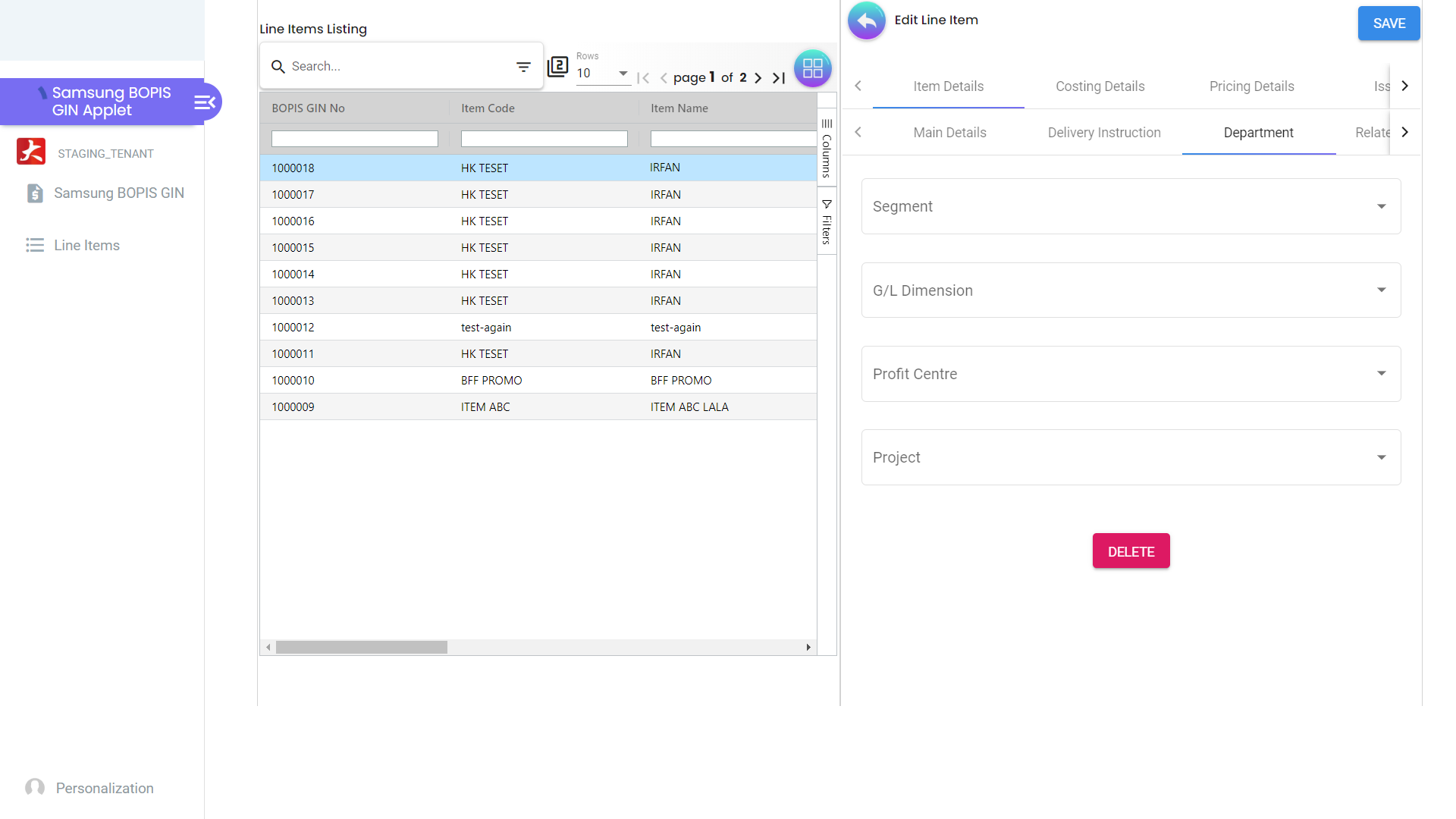
Task: Jump to the last page
Action: point(779,77)
